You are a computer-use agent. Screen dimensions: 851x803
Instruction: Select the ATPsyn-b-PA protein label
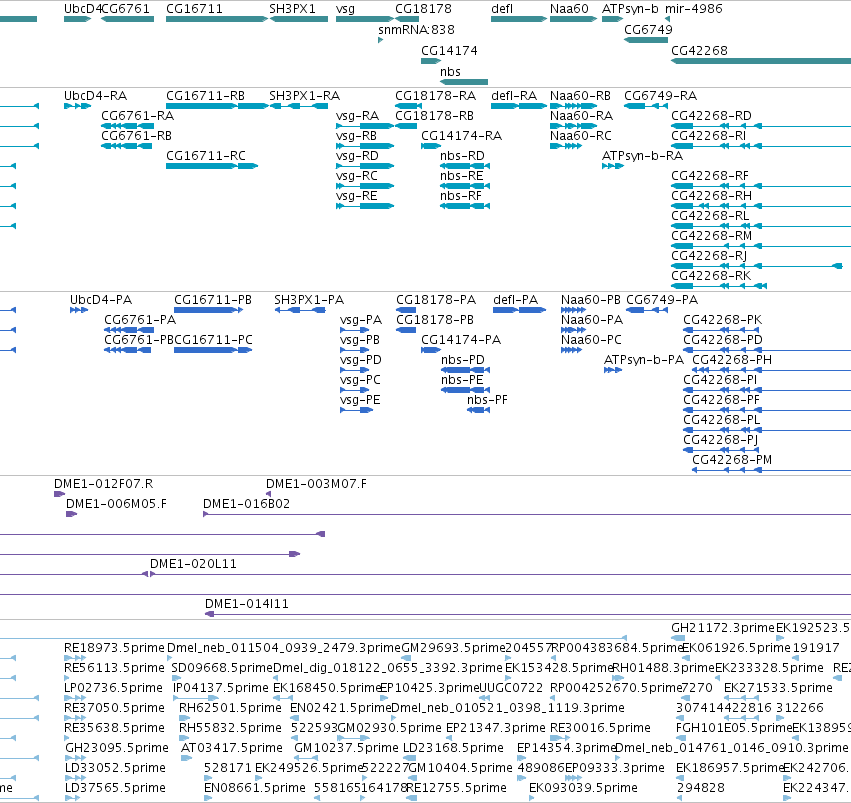pos(644,360)
